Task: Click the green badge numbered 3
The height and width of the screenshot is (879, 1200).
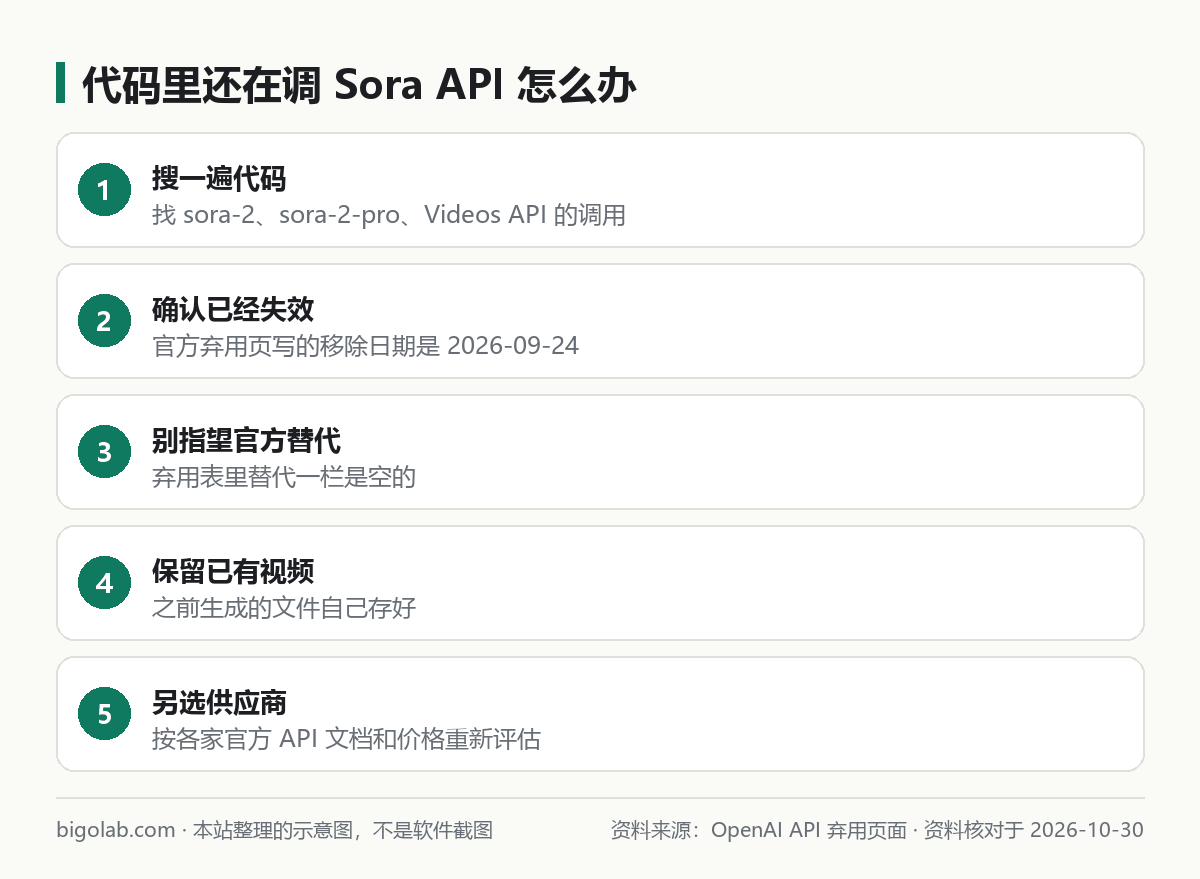Action: tap(104, 452)
